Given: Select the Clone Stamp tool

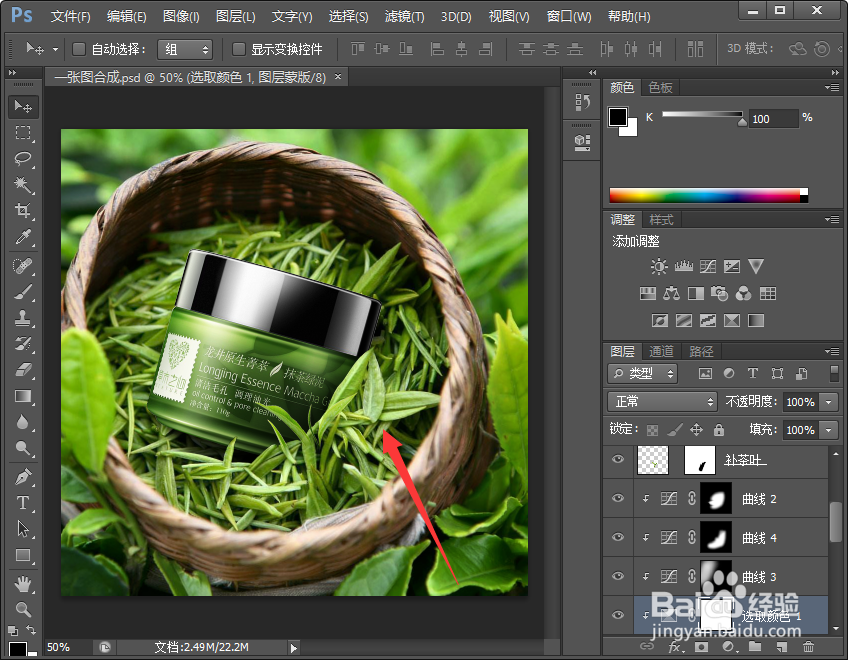Looking at the screenshot, I should tap(23, 318).
